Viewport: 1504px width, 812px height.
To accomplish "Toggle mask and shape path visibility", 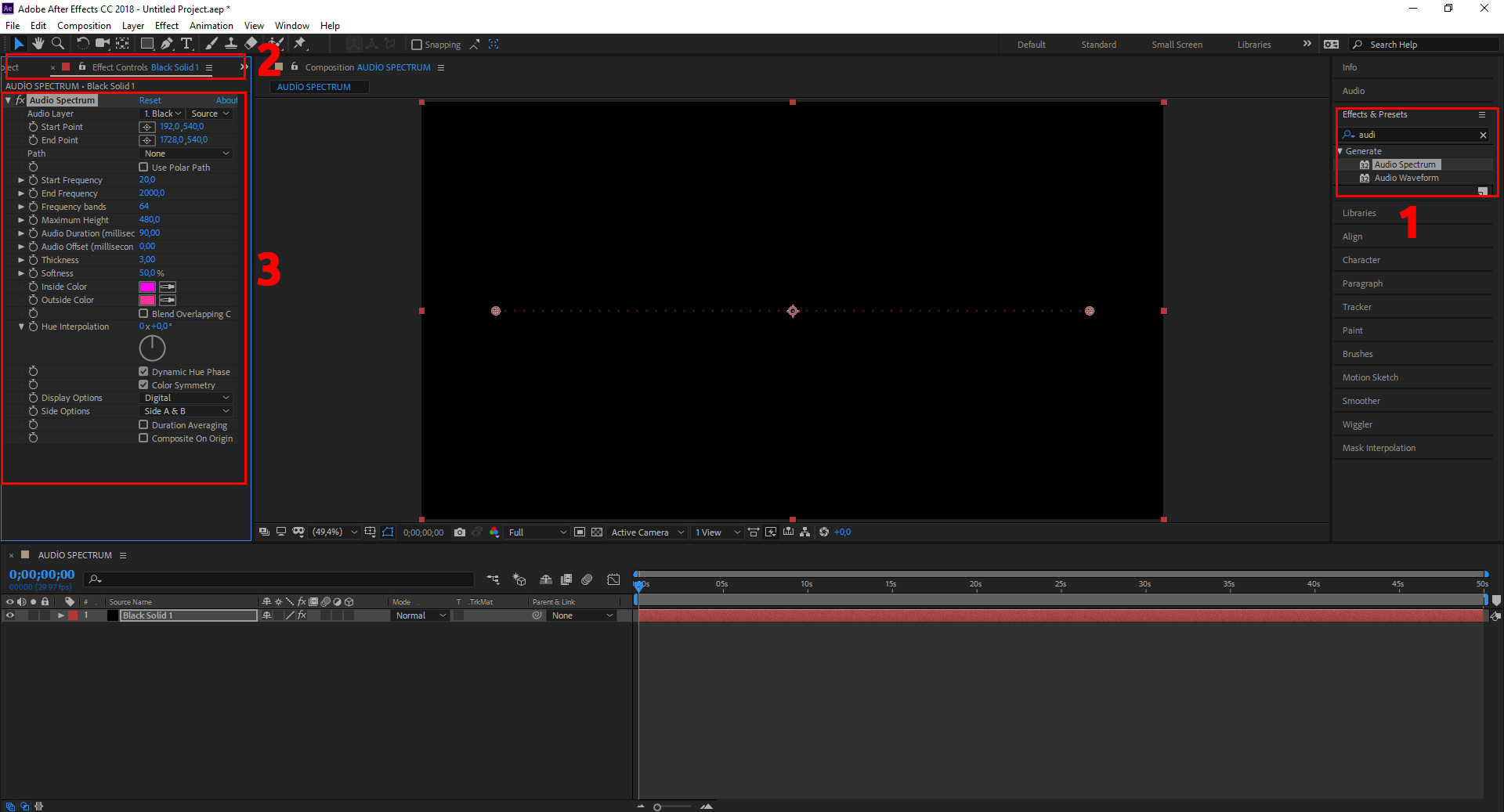I will click(x=388, y=532).
